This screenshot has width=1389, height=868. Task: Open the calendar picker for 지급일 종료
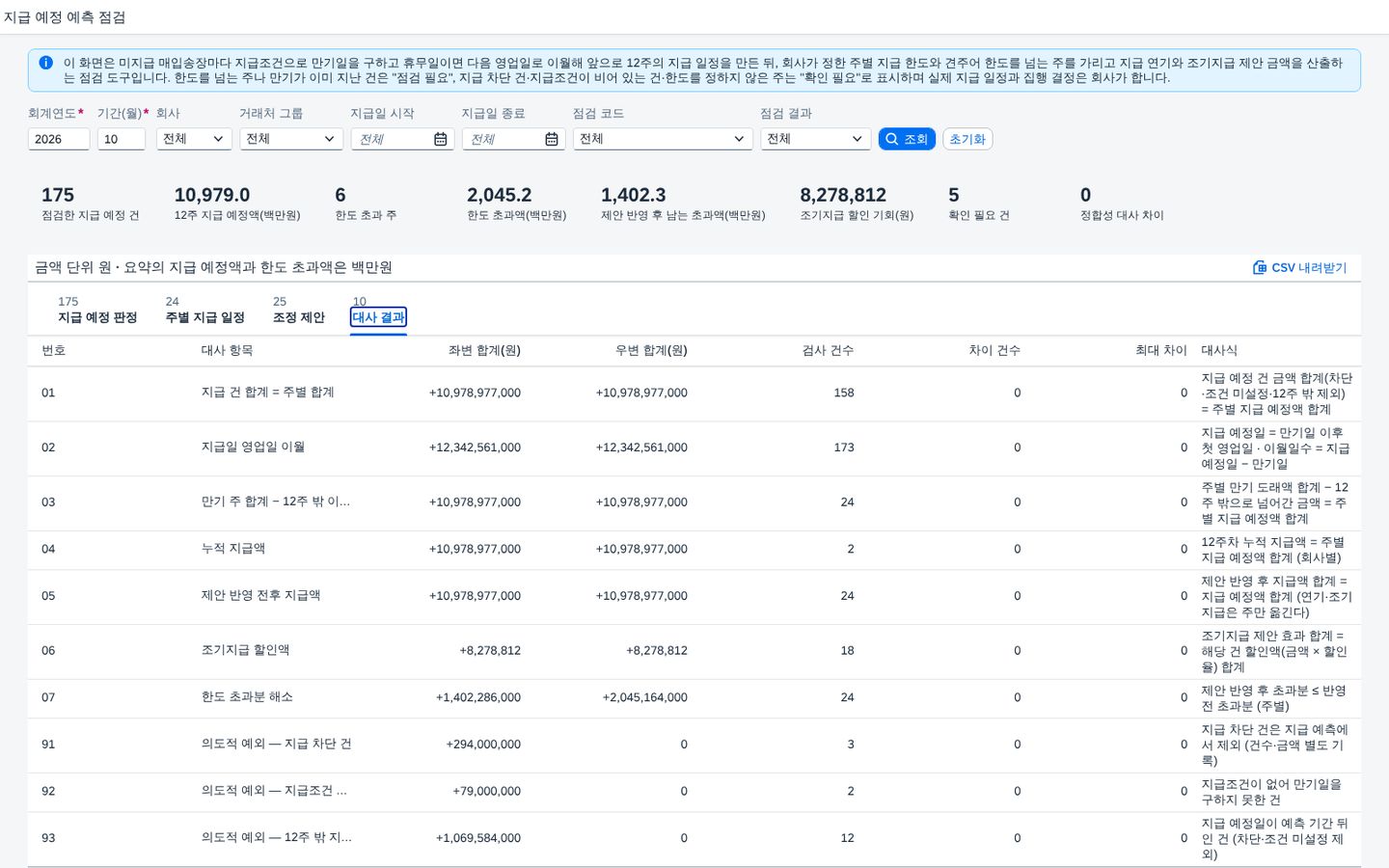point(552,139)
